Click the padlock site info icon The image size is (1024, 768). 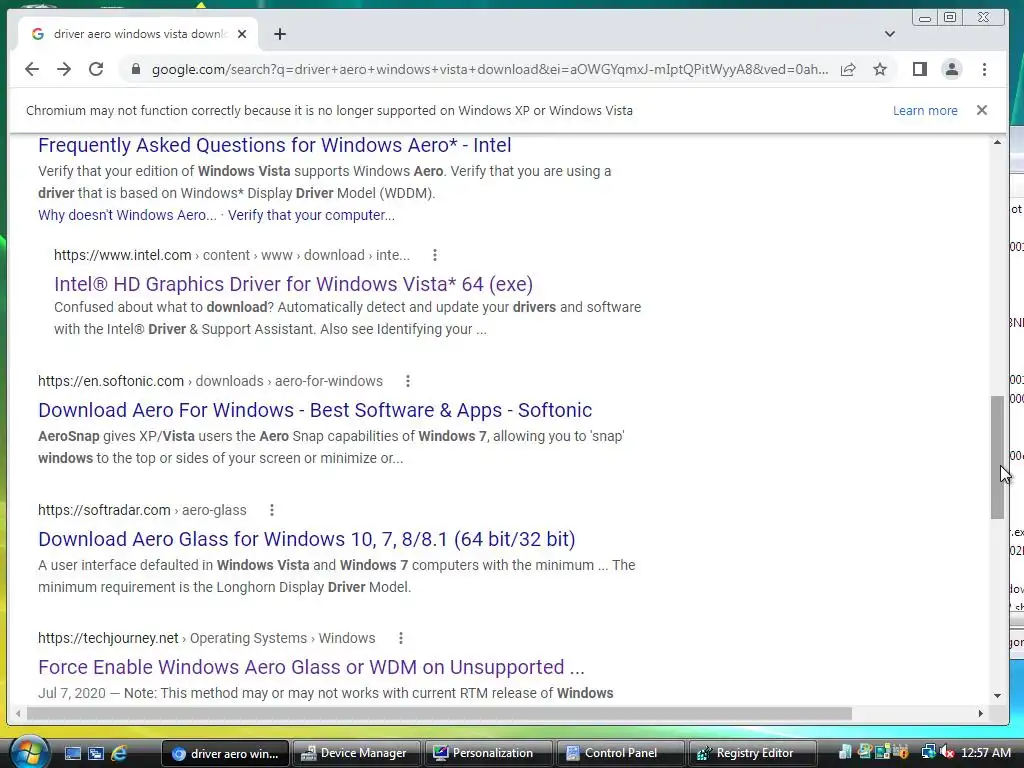pos(136,69)
